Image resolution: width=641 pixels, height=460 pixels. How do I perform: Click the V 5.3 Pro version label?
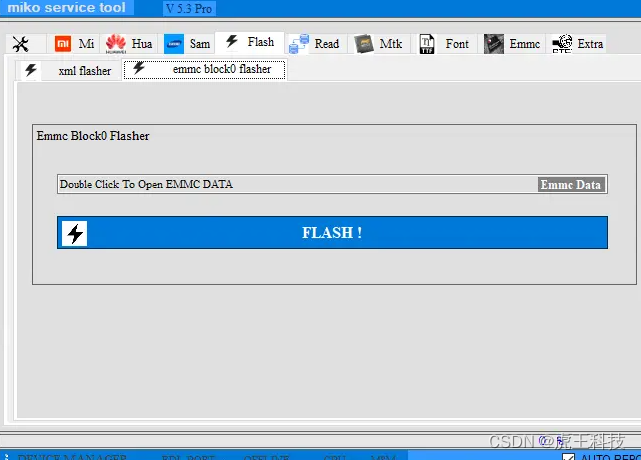tap(189, 9)
